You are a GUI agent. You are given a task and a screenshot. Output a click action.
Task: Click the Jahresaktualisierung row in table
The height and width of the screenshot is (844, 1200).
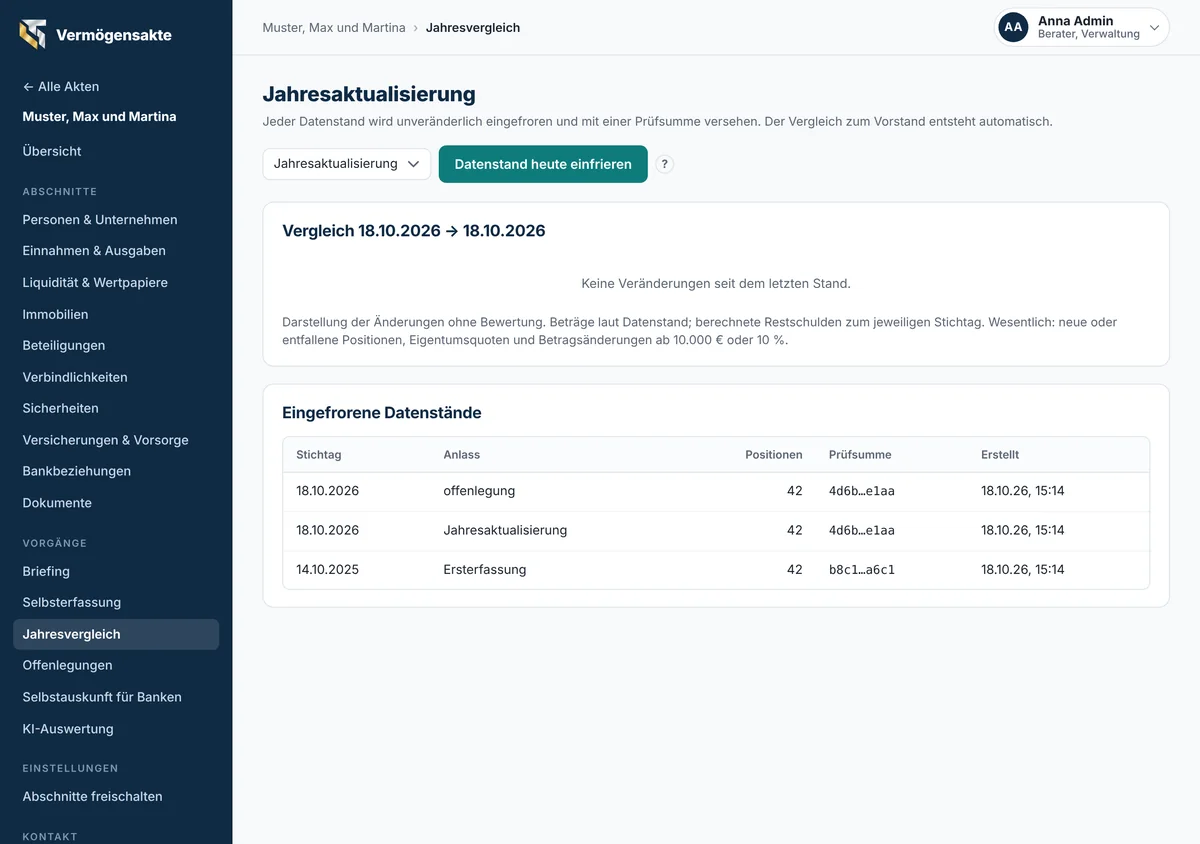pos(716,530)
